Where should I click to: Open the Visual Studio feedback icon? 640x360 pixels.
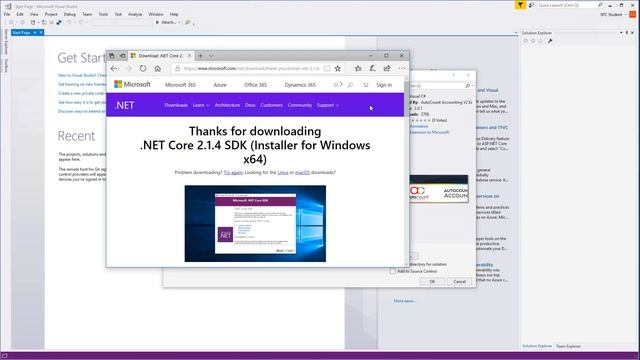point(531,5)
